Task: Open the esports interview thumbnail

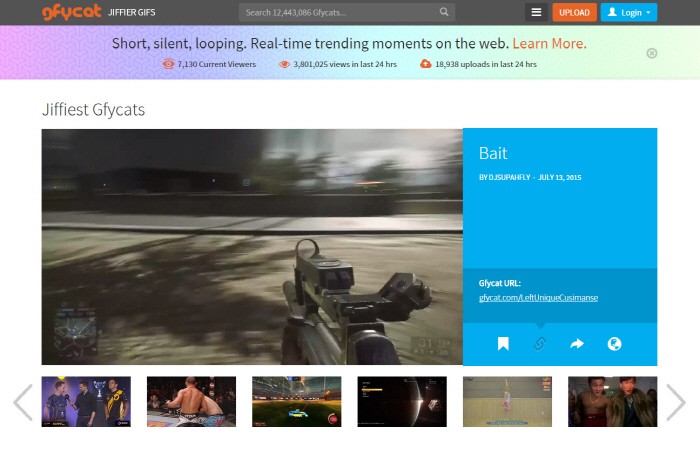Action: (x=86, y=402)
